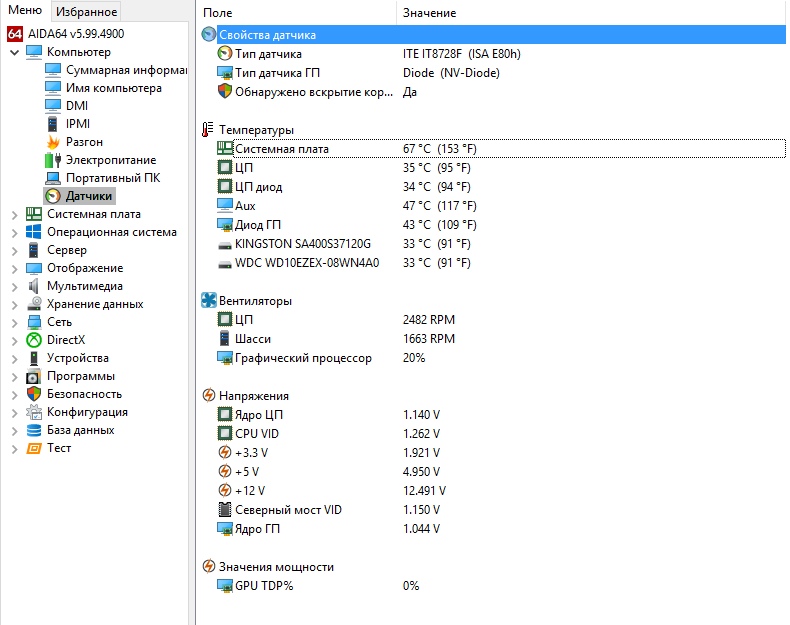Image resolution: width=790 pixels, height=625 pixels.
Task: Expand the Хранение данных tree node
Action: click(14, 304)
